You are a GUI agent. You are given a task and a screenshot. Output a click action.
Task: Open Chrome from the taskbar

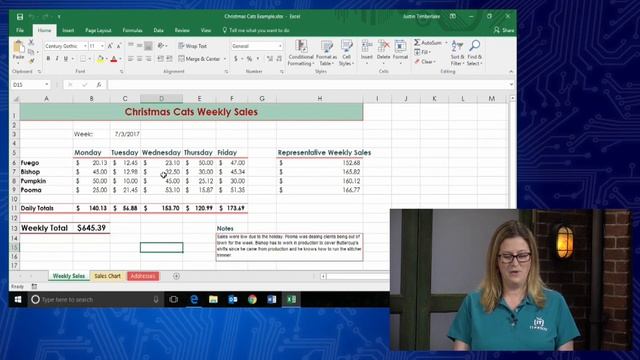[252, 300]
